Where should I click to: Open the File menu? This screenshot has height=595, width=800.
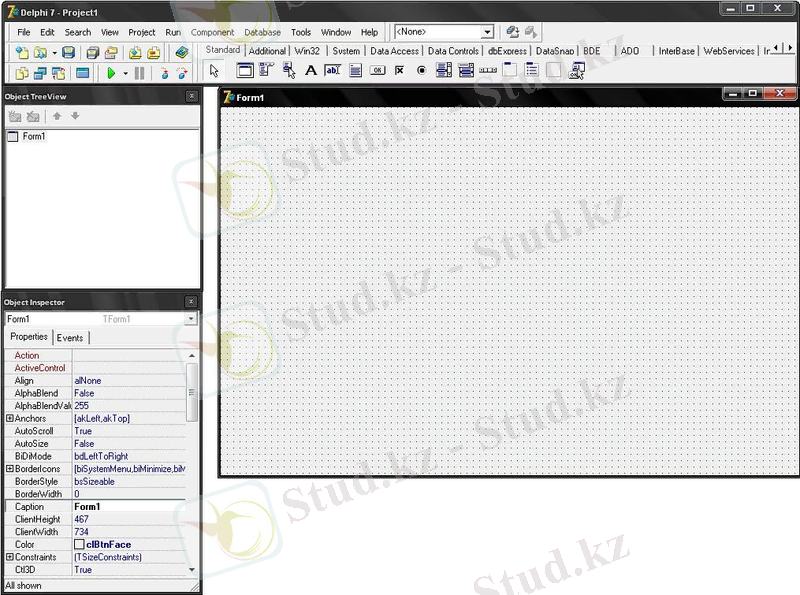coord(23,32)
